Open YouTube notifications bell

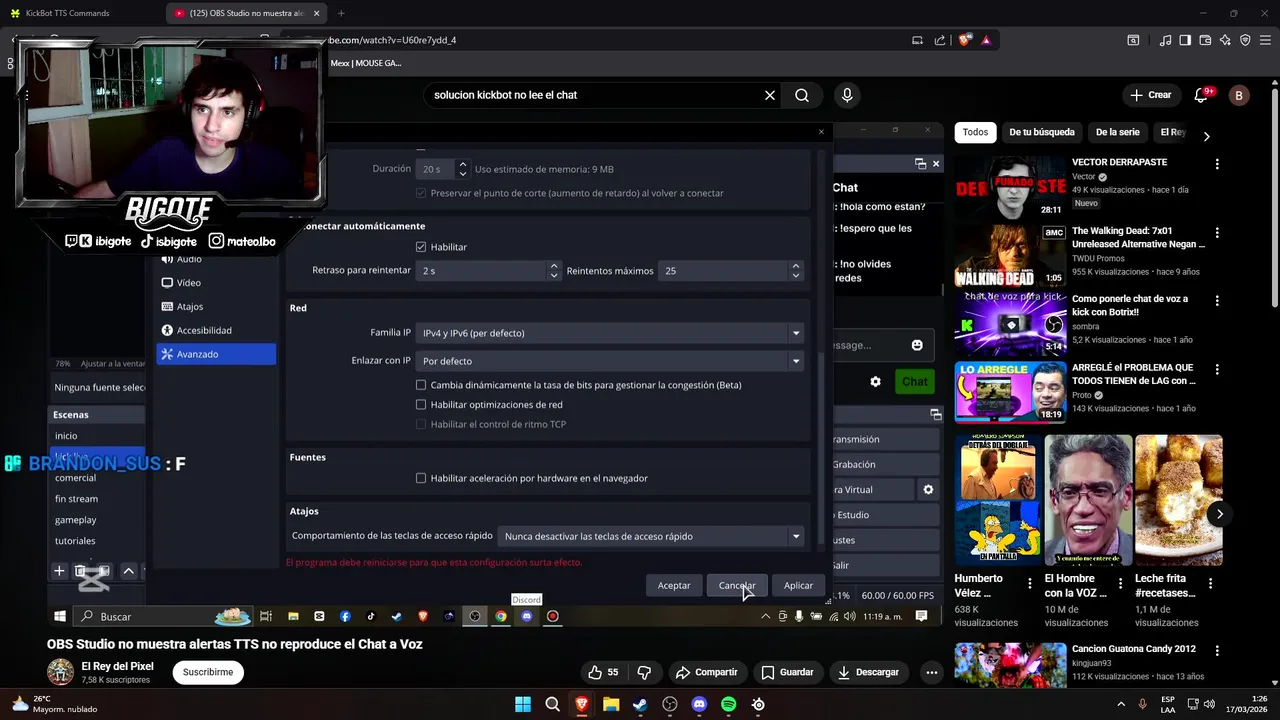click(x=1201, y=95)
